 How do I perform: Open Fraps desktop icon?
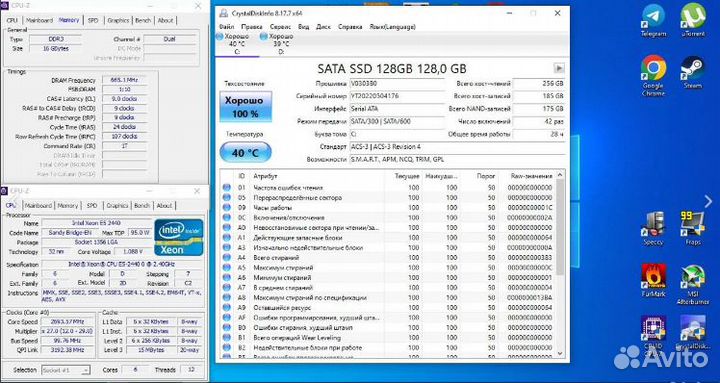(692, 228)
